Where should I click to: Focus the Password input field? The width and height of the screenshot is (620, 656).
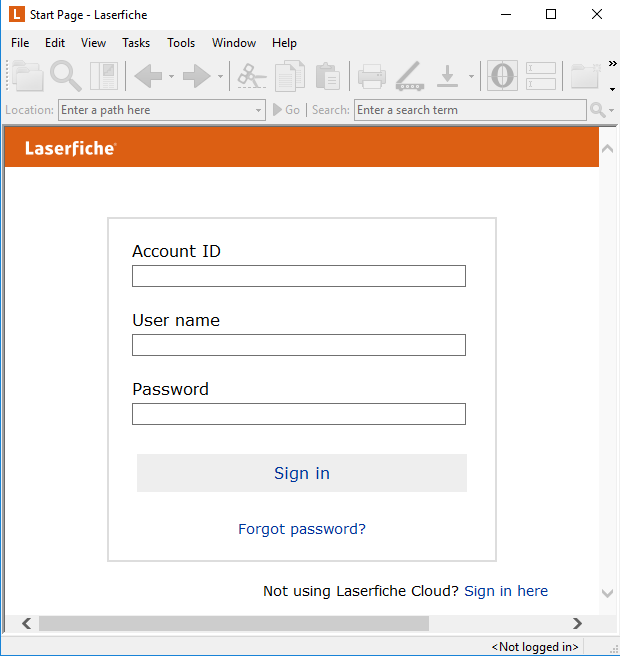point(299,414)
